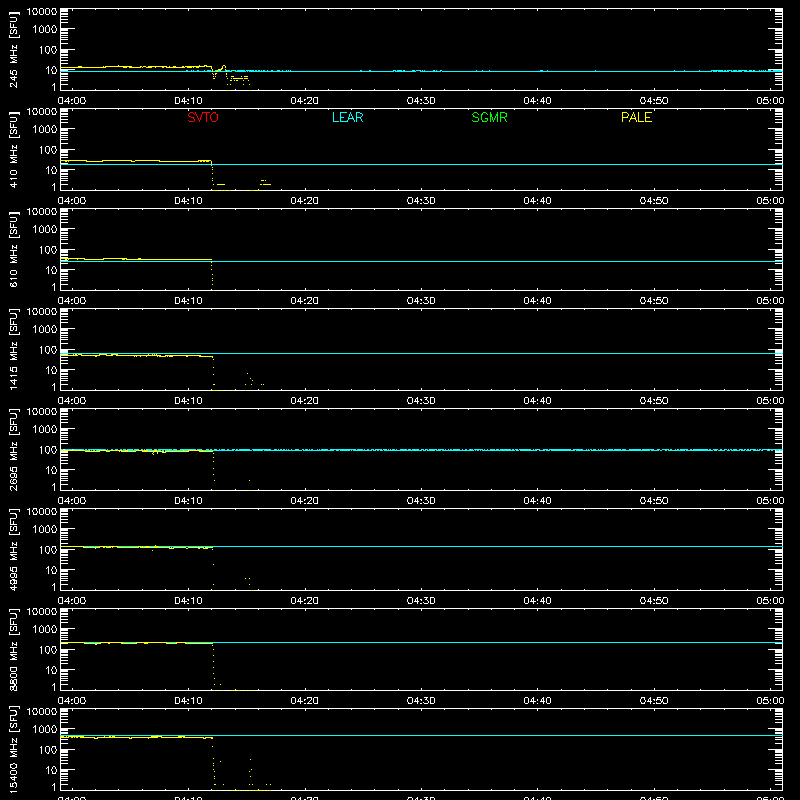Click the 04:30 time label under 4995 MHz panel
Screen dimensions: 800x800
point(421,601)
